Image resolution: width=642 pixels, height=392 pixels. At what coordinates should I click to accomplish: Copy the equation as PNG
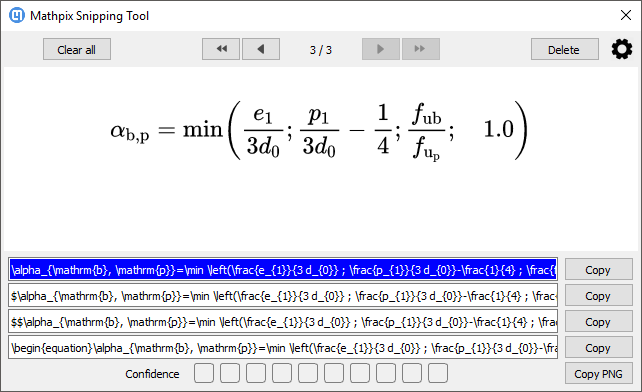tap(599, 374)
